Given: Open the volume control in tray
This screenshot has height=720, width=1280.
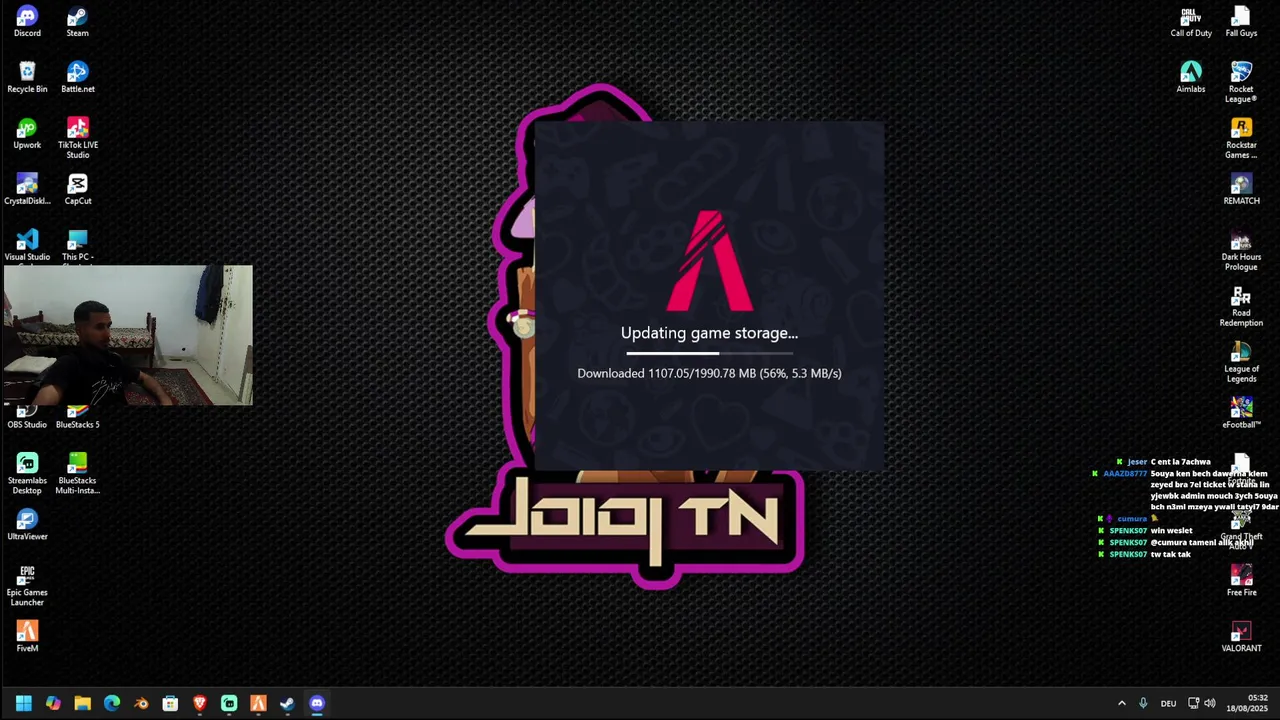Looking at the screenshot, I should (1210, 704).
